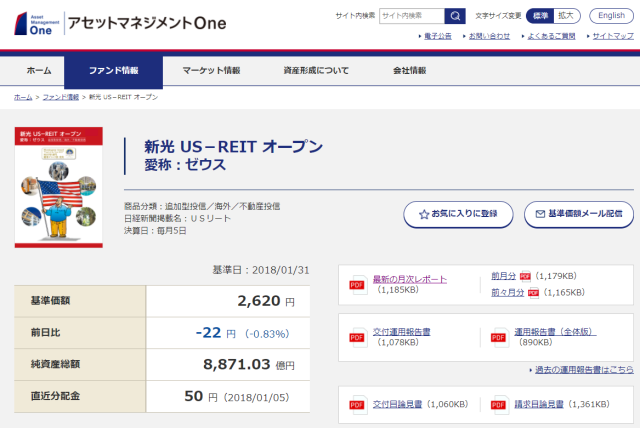Click the magnifier search button

[x=455, y=16]
